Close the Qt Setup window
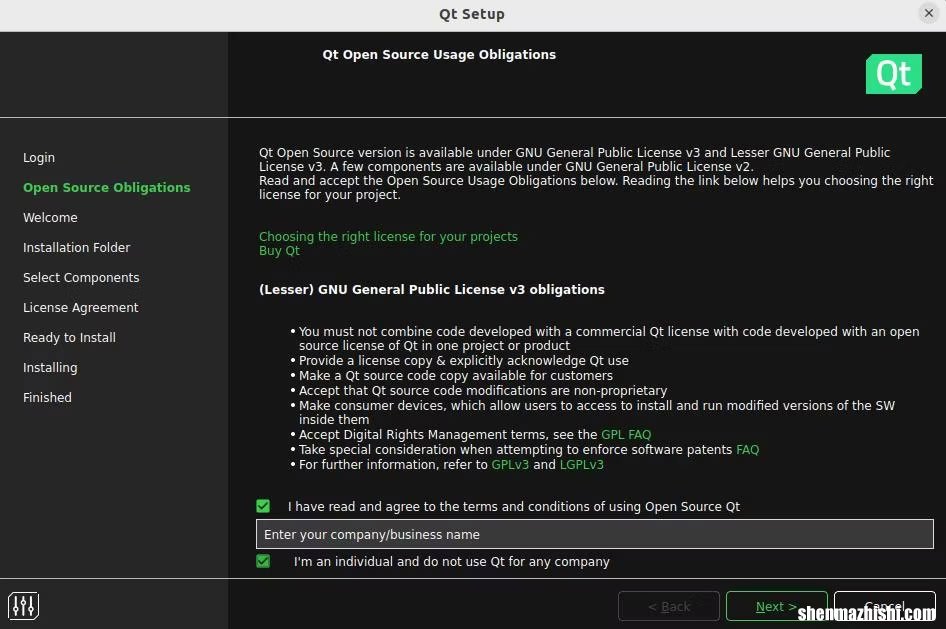946x629 pixels. [927, 13]
